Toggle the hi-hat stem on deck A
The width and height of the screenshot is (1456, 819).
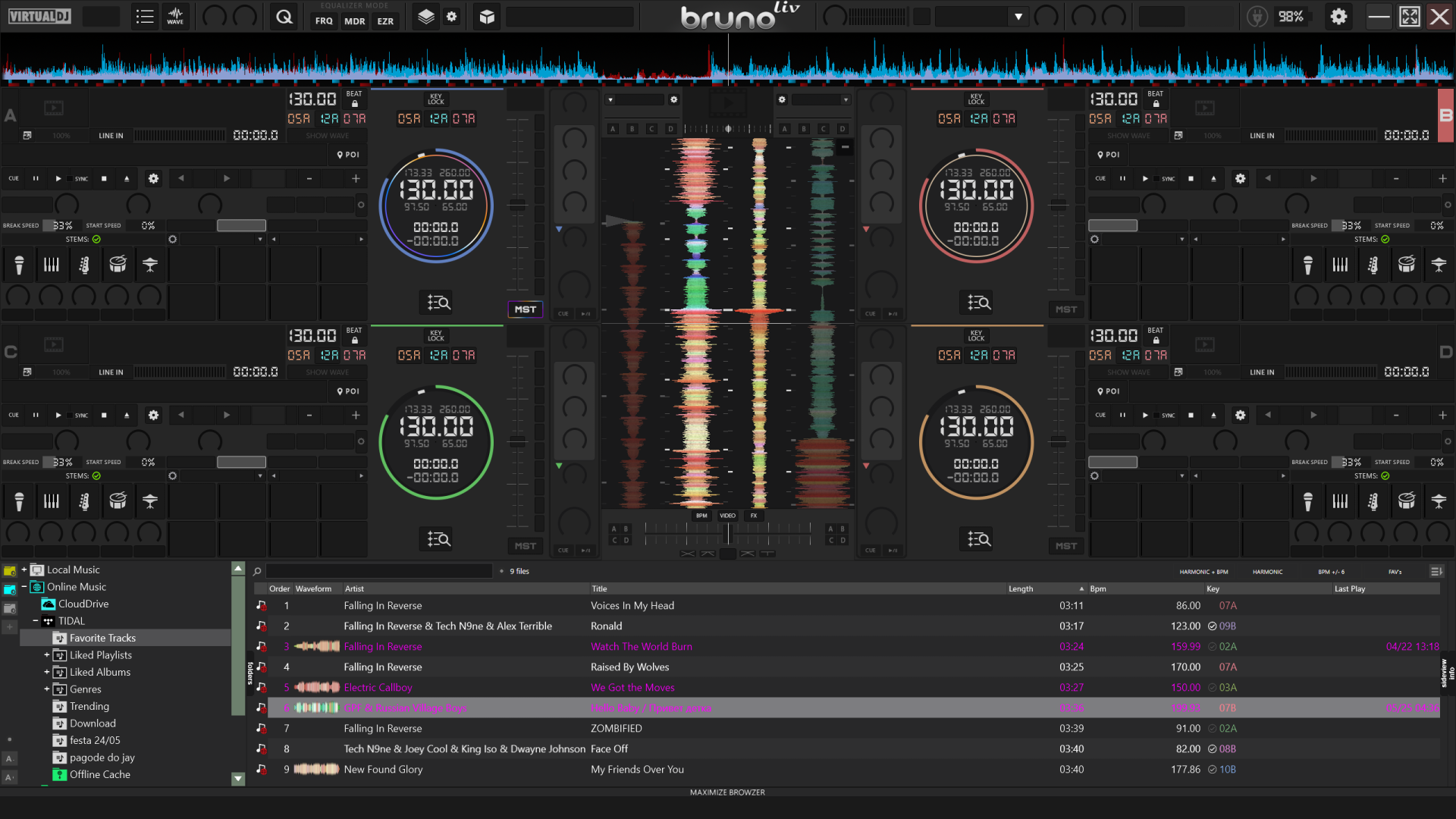150,265
